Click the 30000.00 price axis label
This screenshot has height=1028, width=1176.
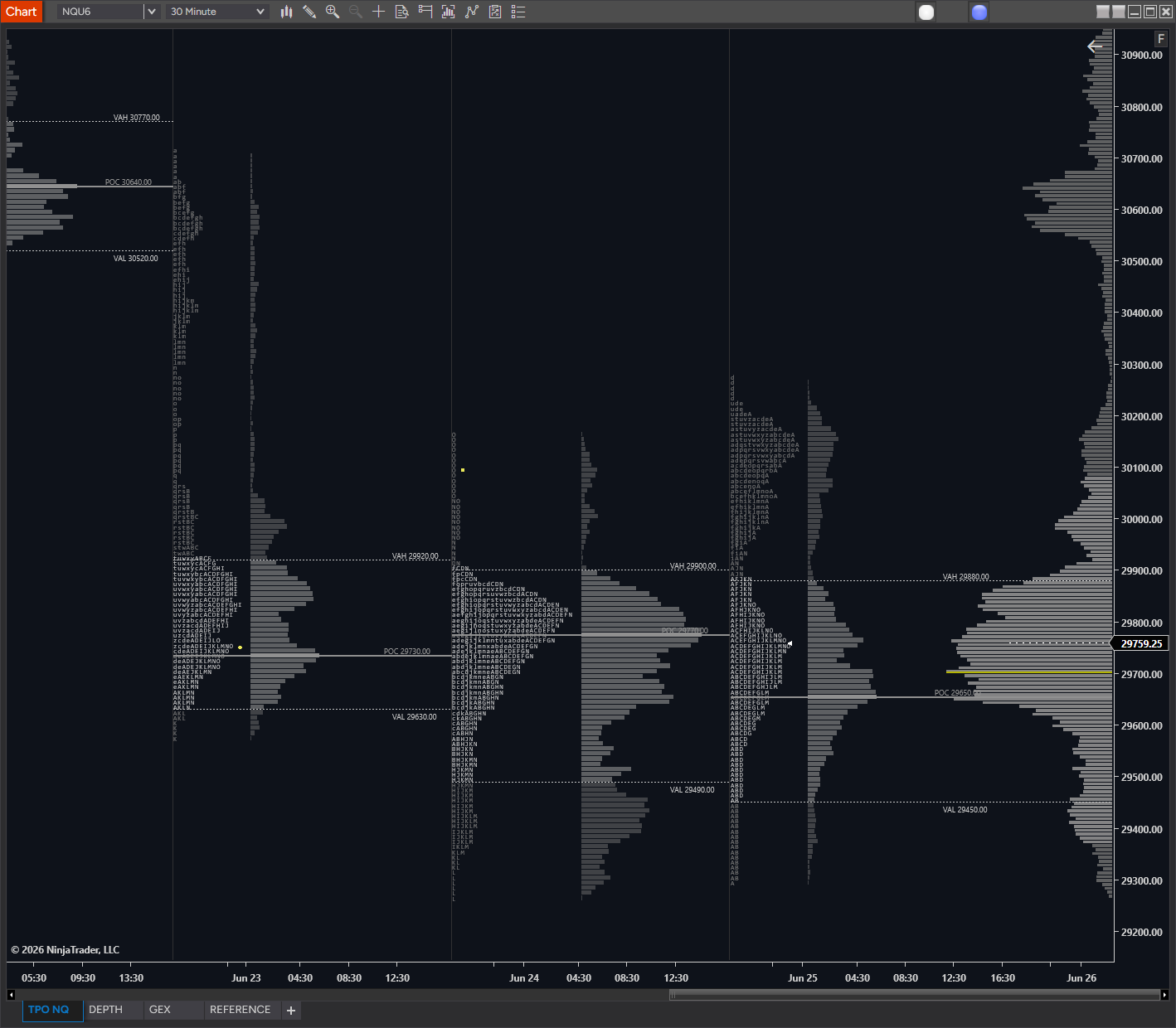pyautogui.click(x=1142, y=520)
